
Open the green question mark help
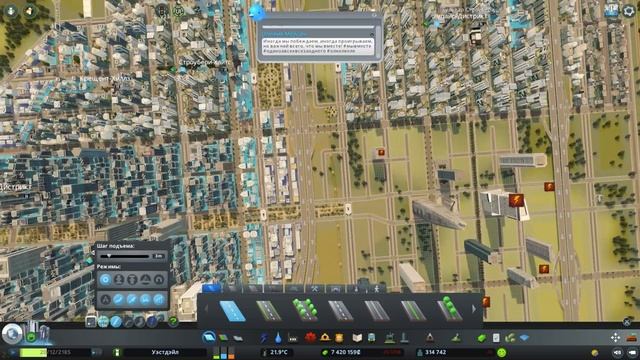pos(173,322)
